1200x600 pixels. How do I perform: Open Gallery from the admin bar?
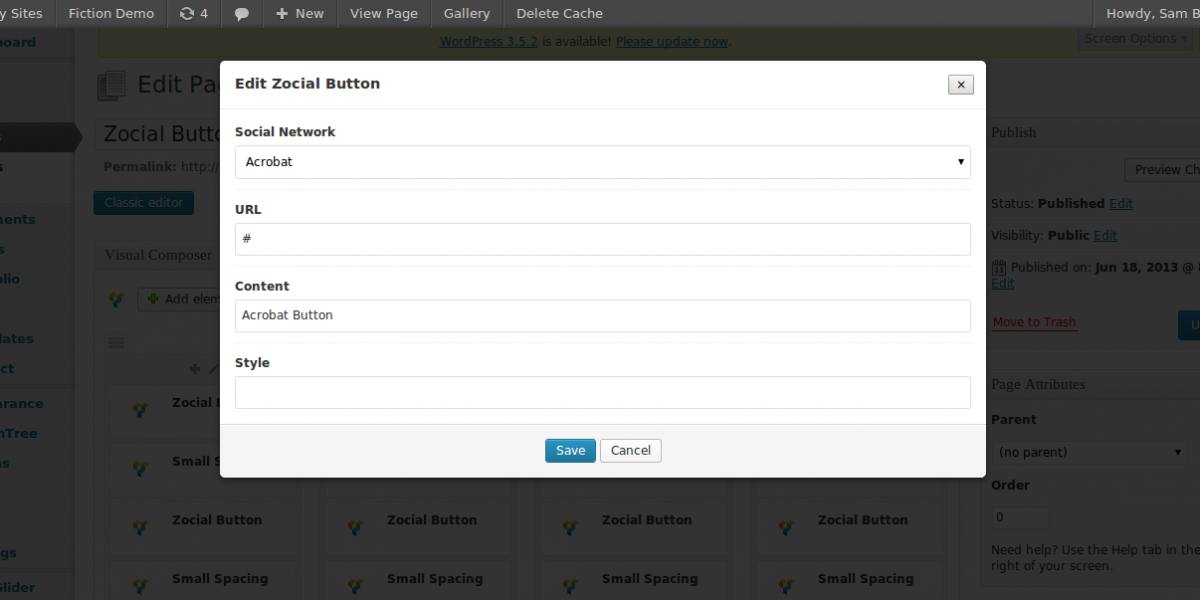point(467,13)
